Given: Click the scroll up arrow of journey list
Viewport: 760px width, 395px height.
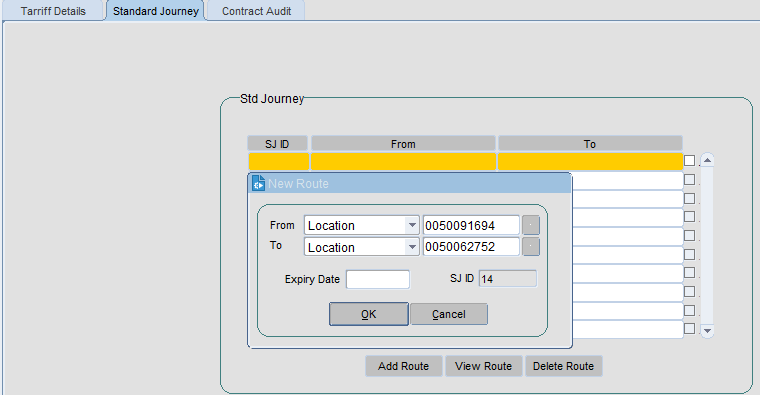Looking at the screenshot, I should (707, 160).
